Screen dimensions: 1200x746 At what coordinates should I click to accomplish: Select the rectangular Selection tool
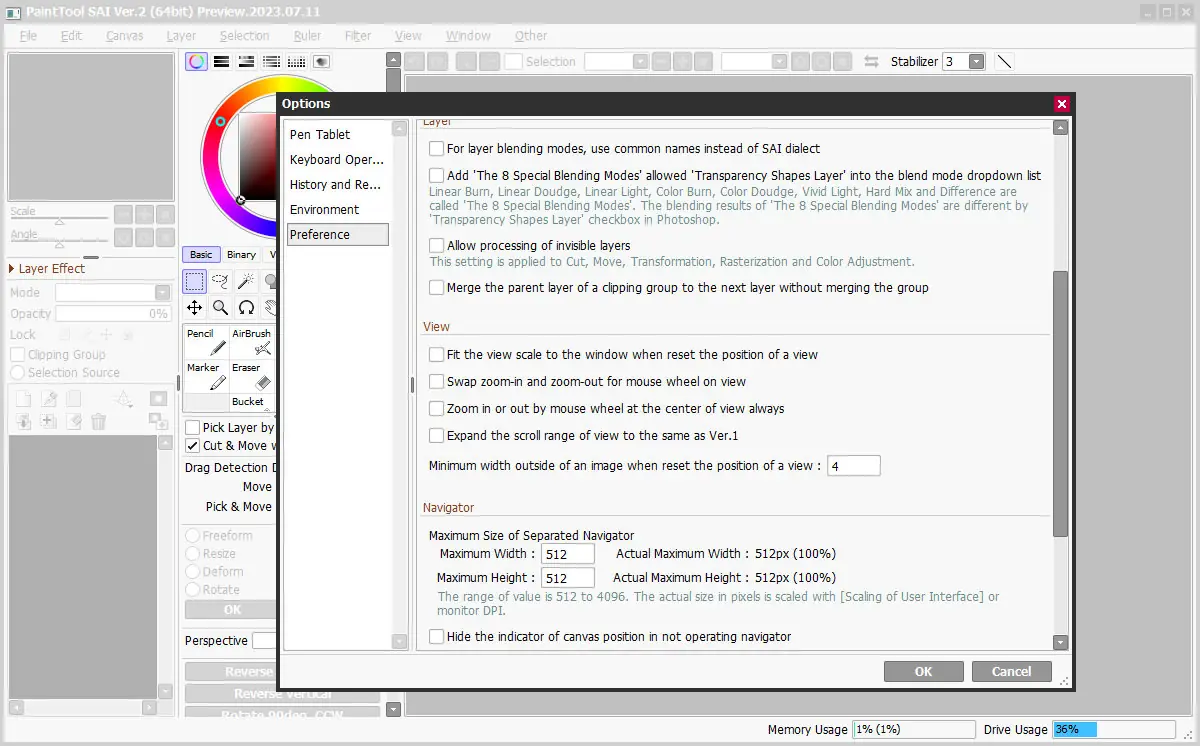195,282
